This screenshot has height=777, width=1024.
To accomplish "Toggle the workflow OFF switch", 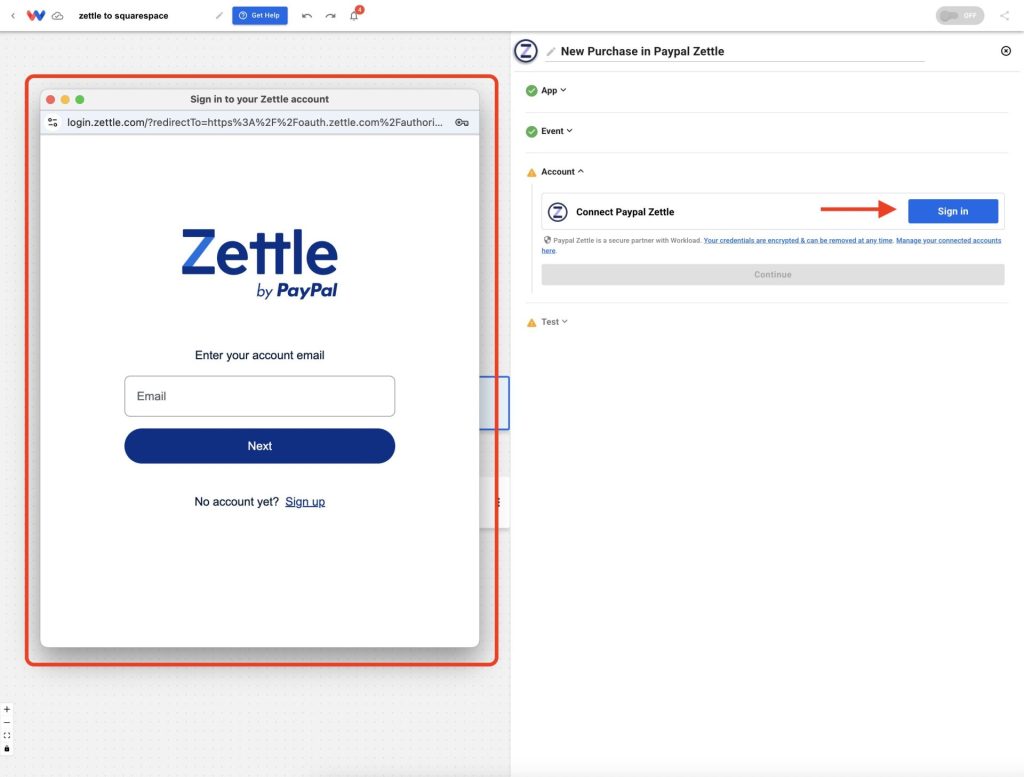I will click(959, 15).
